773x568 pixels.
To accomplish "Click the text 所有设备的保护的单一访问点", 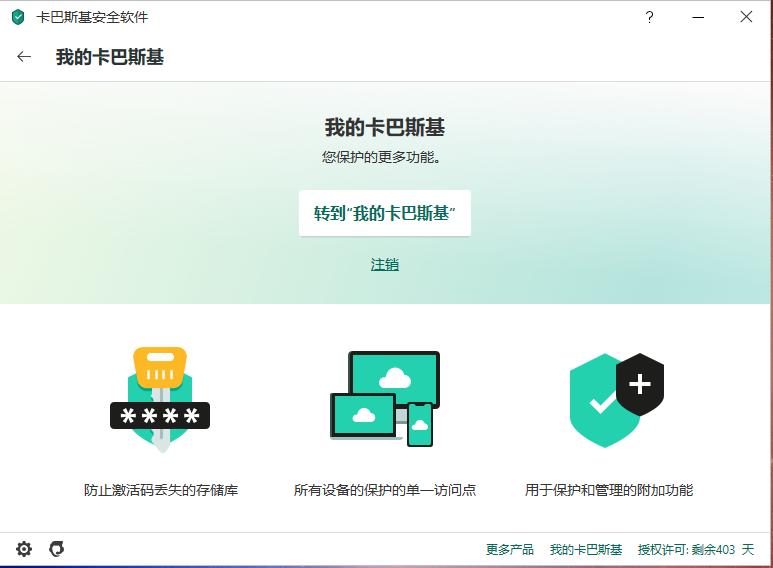I will coord(385,490).
